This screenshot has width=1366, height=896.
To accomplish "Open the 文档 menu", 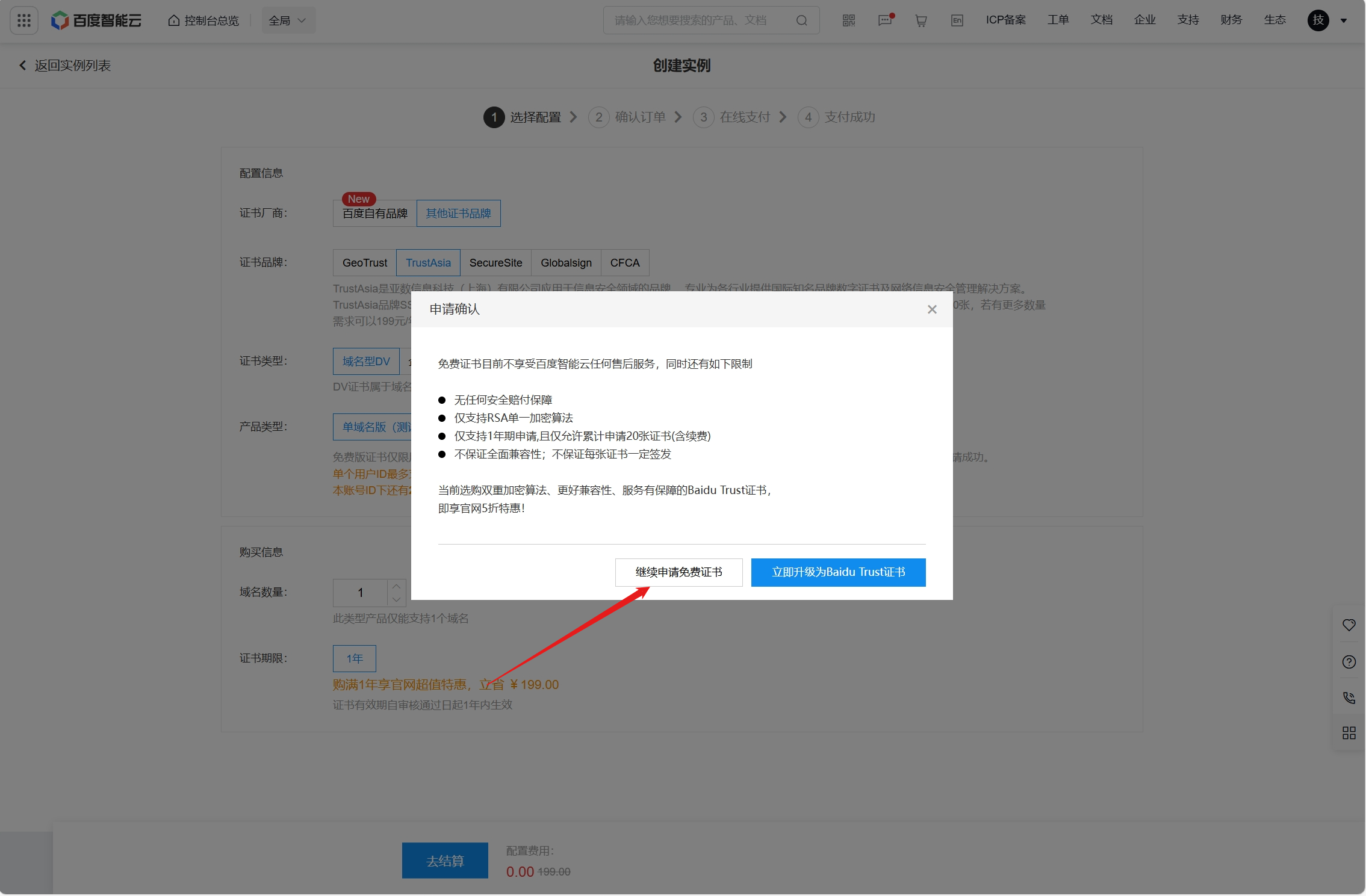I will (x=1101, y=20).
